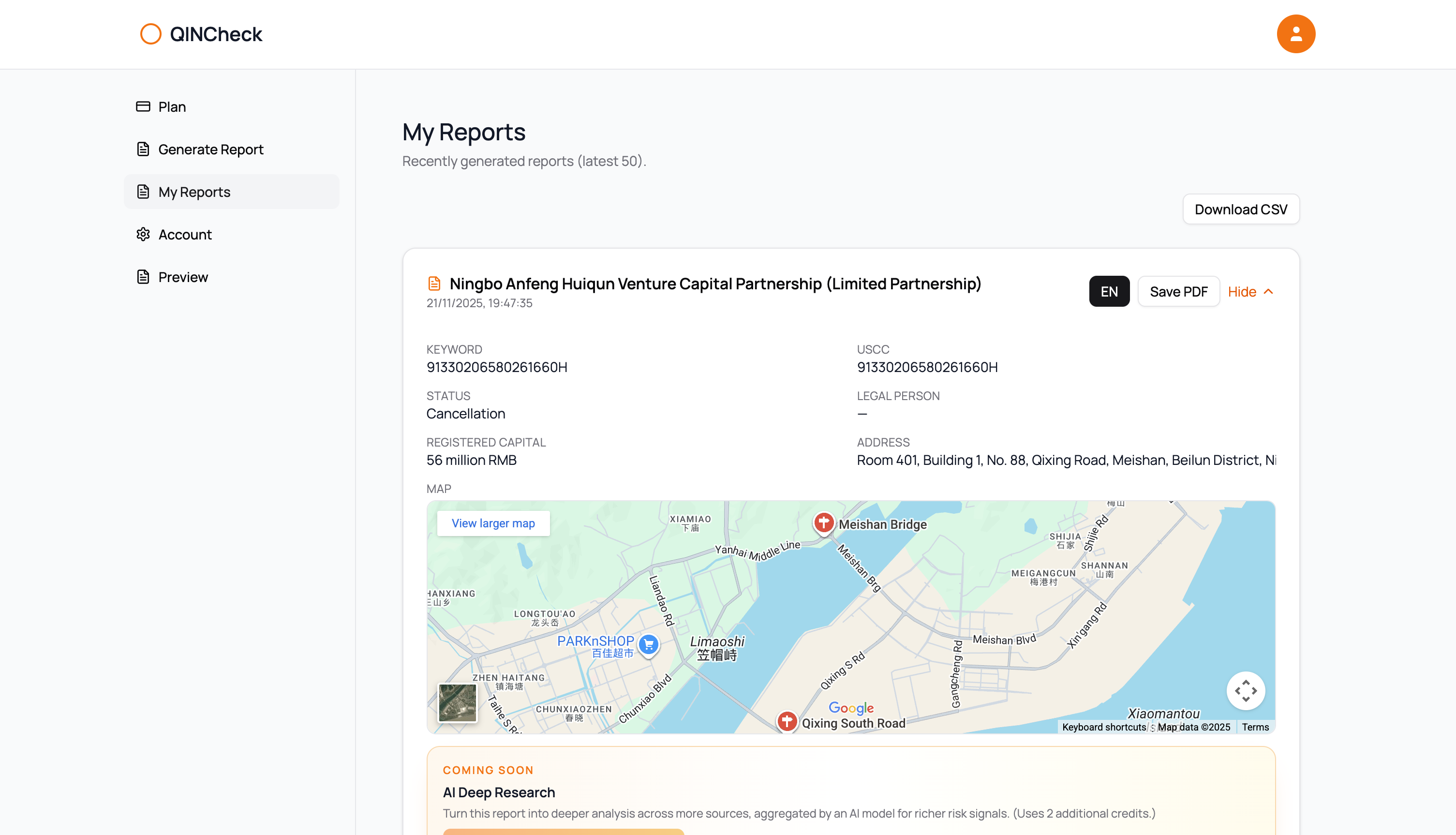Select My Reports in the sidebar
Image resolution: width=1456 pixels, height=835 pixels.
click(194, 192)
